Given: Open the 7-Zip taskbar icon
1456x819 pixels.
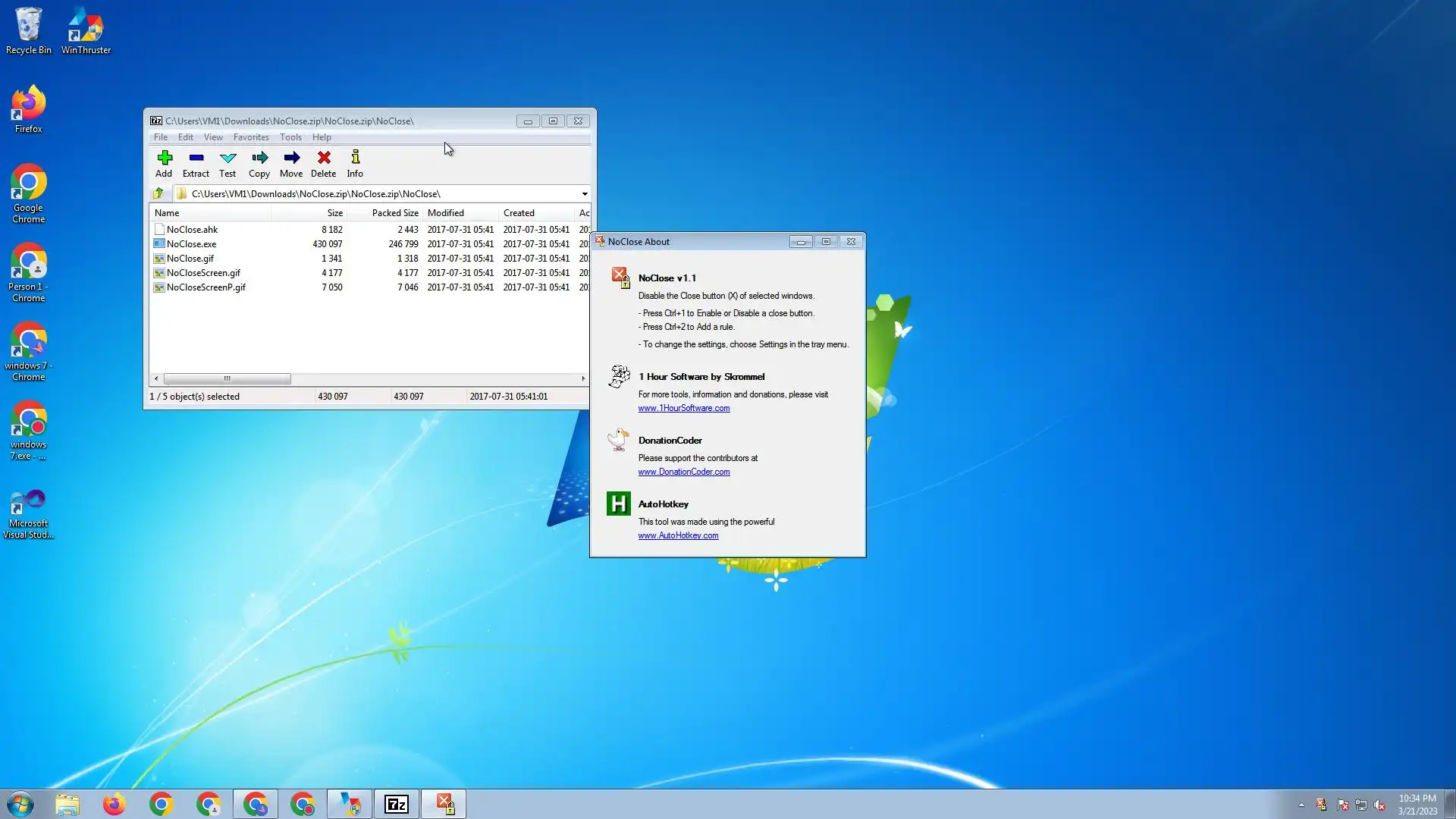Looking at the screenshot, I should click(x=397, y=804).
